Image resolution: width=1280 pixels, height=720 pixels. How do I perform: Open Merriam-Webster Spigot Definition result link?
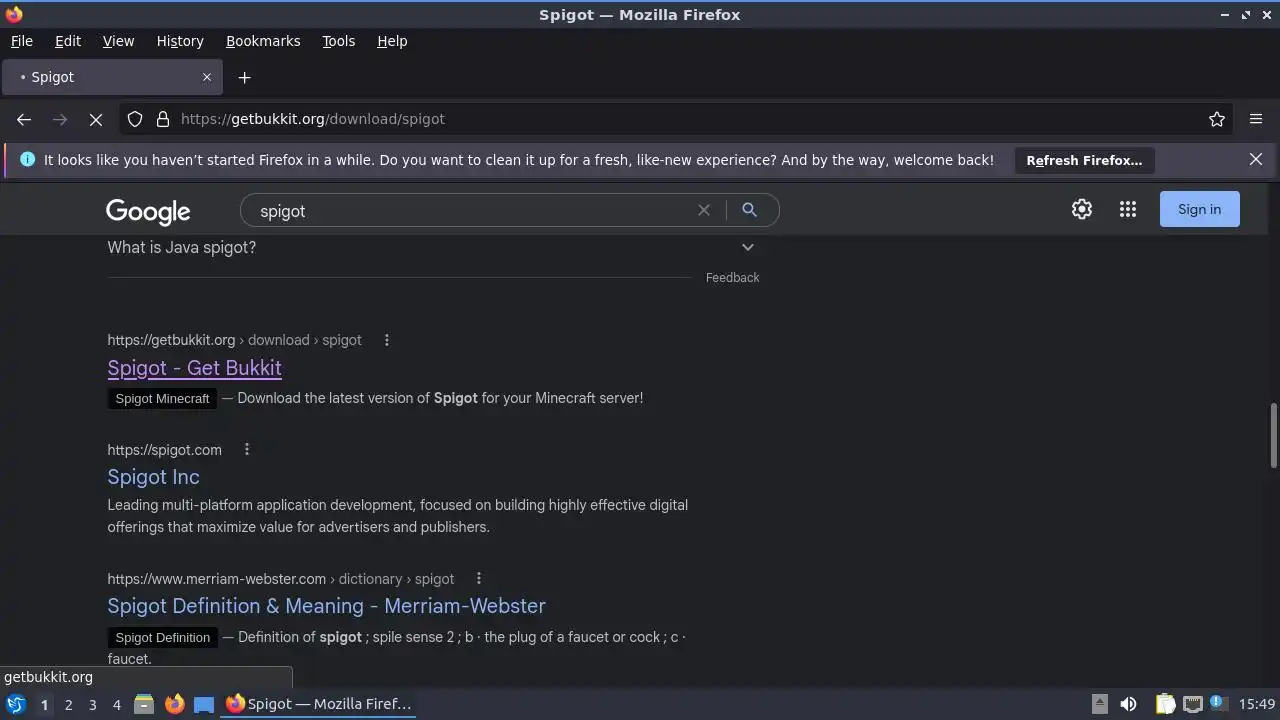pos(326,606)
